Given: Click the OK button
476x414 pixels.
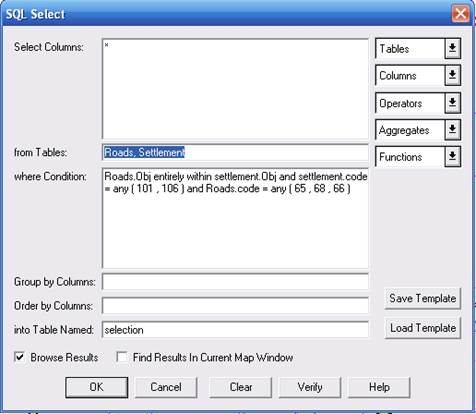Looking at the screenshot, I should point(97,387).
